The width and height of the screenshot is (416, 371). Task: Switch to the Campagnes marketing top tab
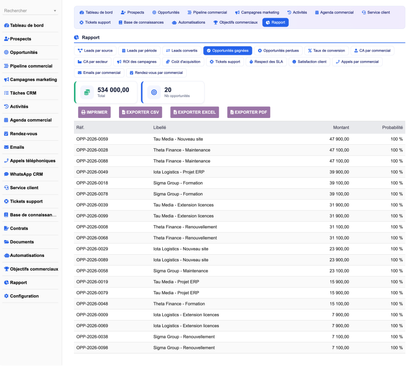coord(257,12)
